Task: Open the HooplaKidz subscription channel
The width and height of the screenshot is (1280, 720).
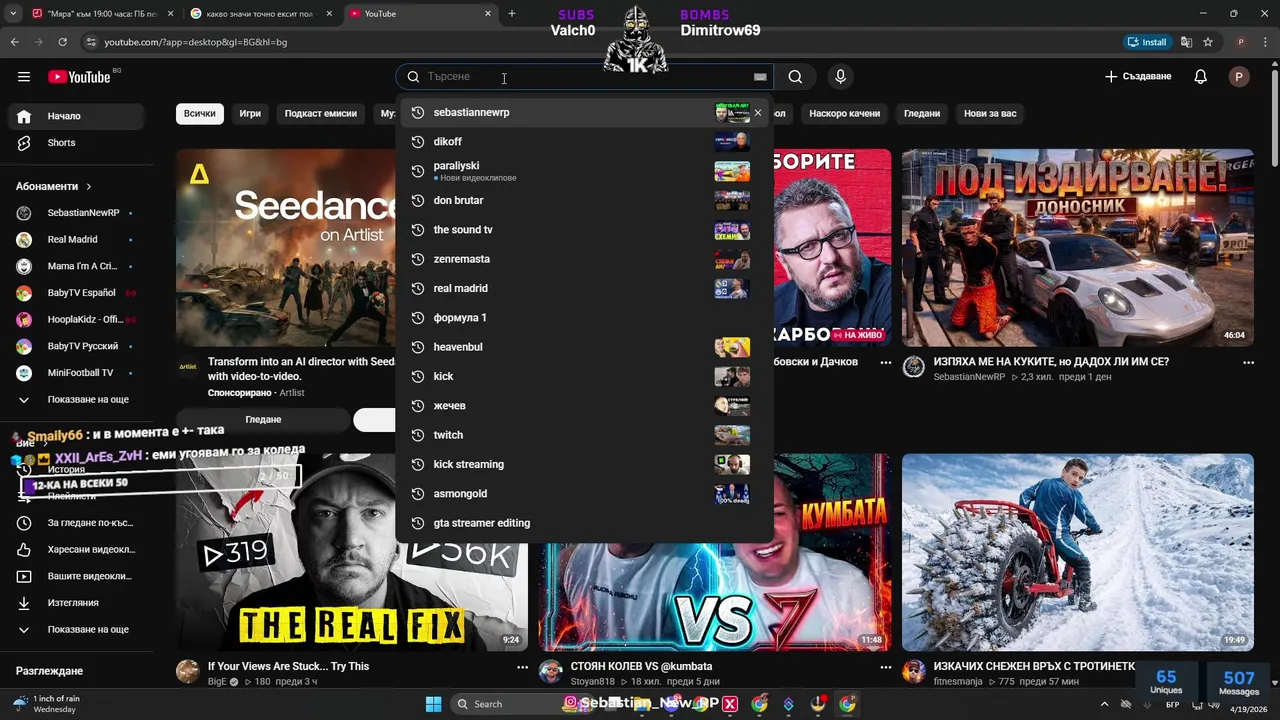Action: point(76,320)
